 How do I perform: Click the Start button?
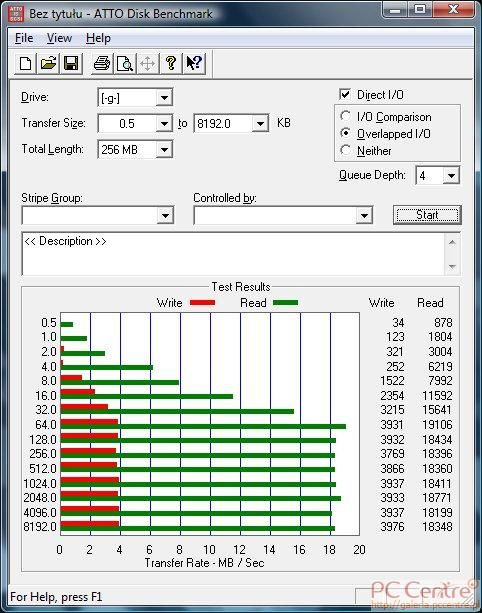(427, 215)
